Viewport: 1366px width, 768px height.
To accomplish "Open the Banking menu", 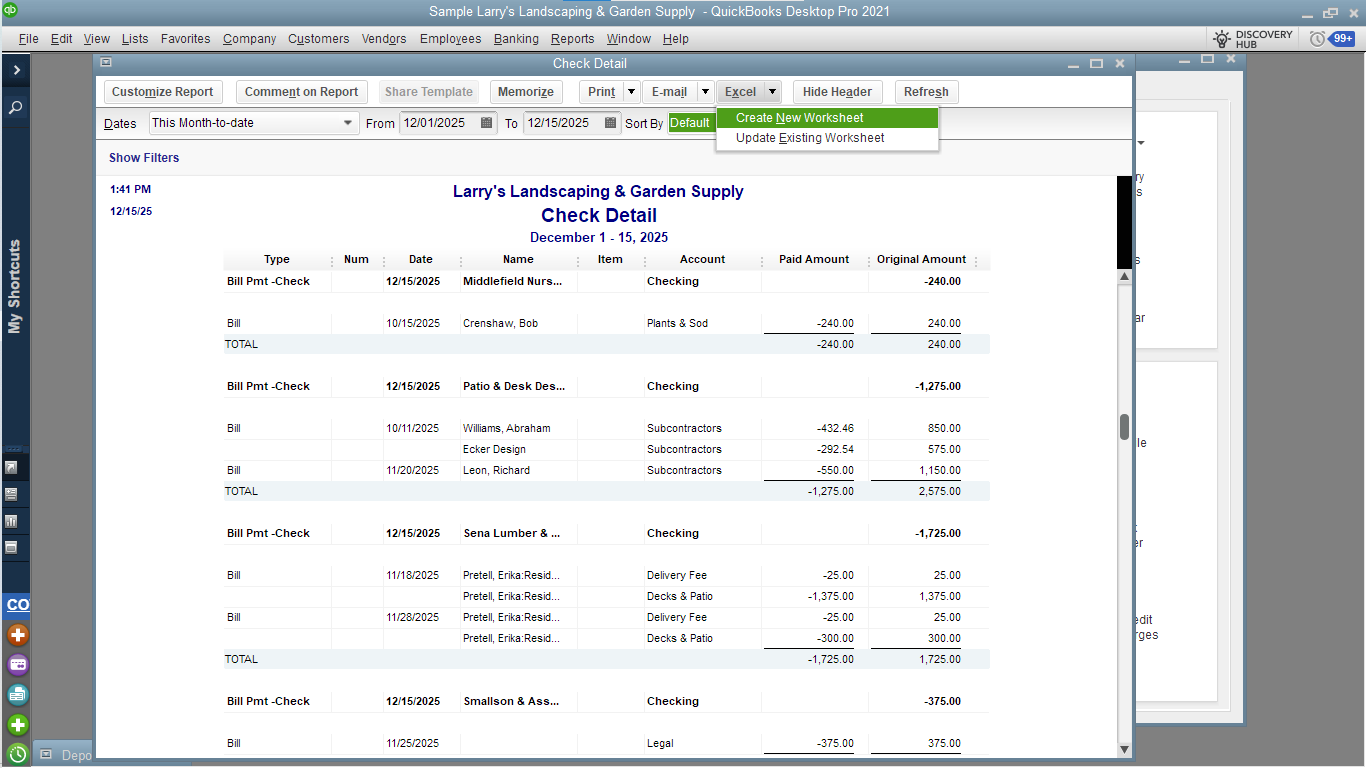I will (x=516, y=39).
